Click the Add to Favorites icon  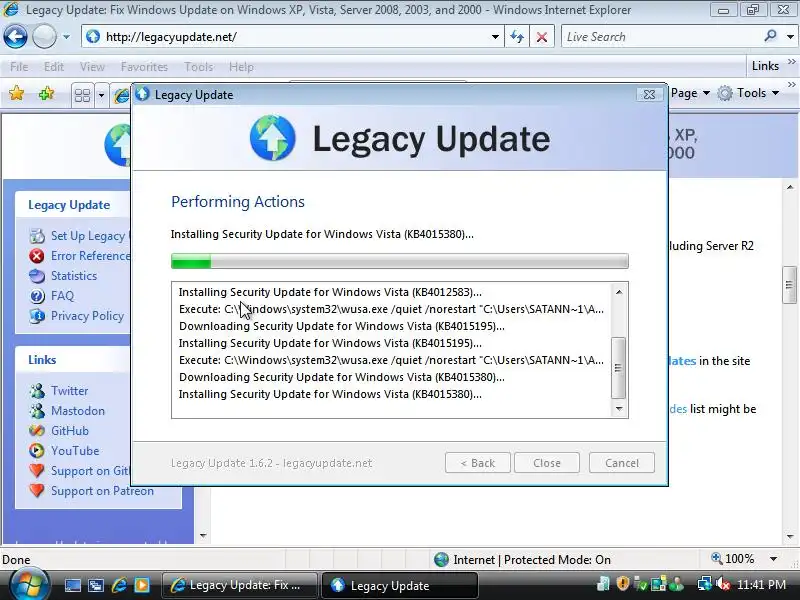click(x=46, y=93)
